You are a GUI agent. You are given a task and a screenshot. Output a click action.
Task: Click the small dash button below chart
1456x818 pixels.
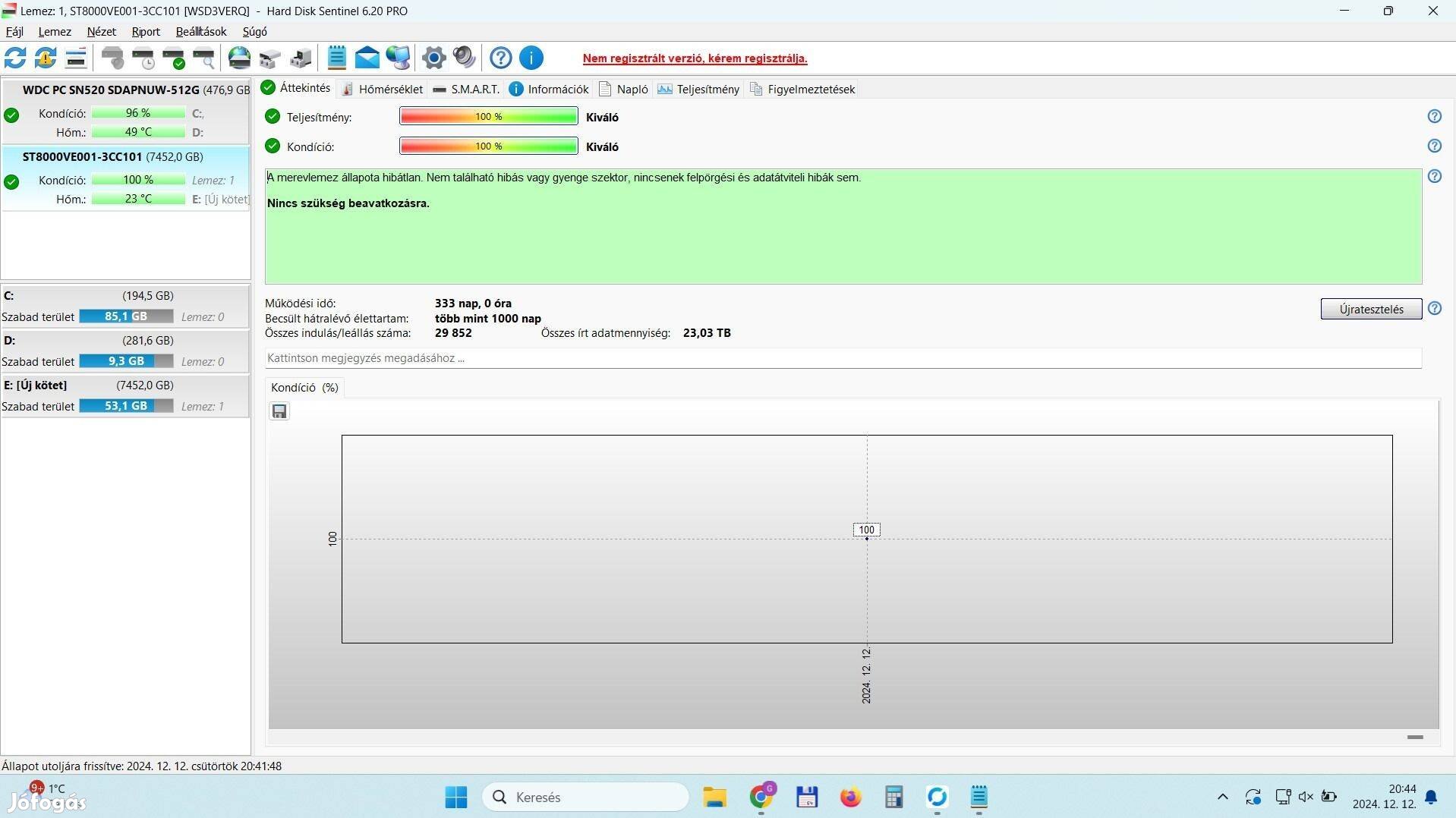pos(1415,737)
